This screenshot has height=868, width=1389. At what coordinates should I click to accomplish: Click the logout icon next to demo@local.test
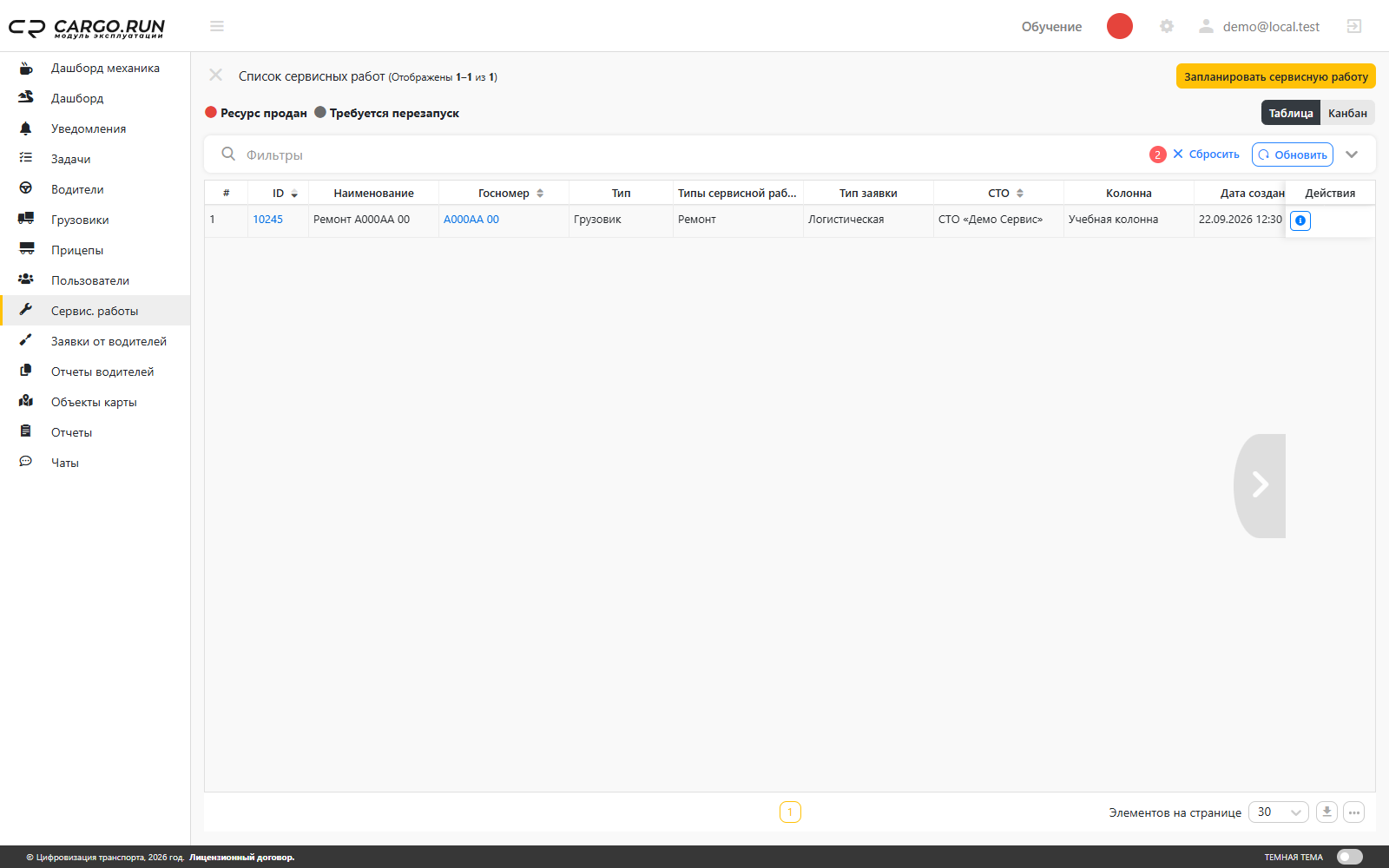click(1354, 26)
